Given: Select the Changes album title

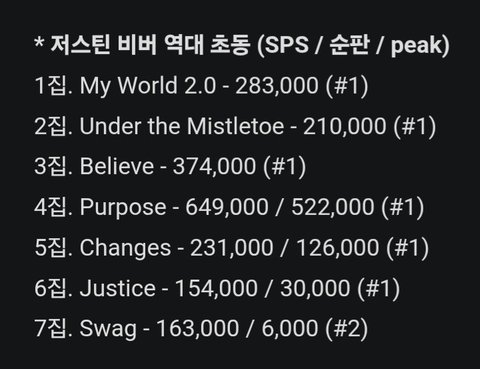Looking at the screenshot, I should tap(125, 248).
